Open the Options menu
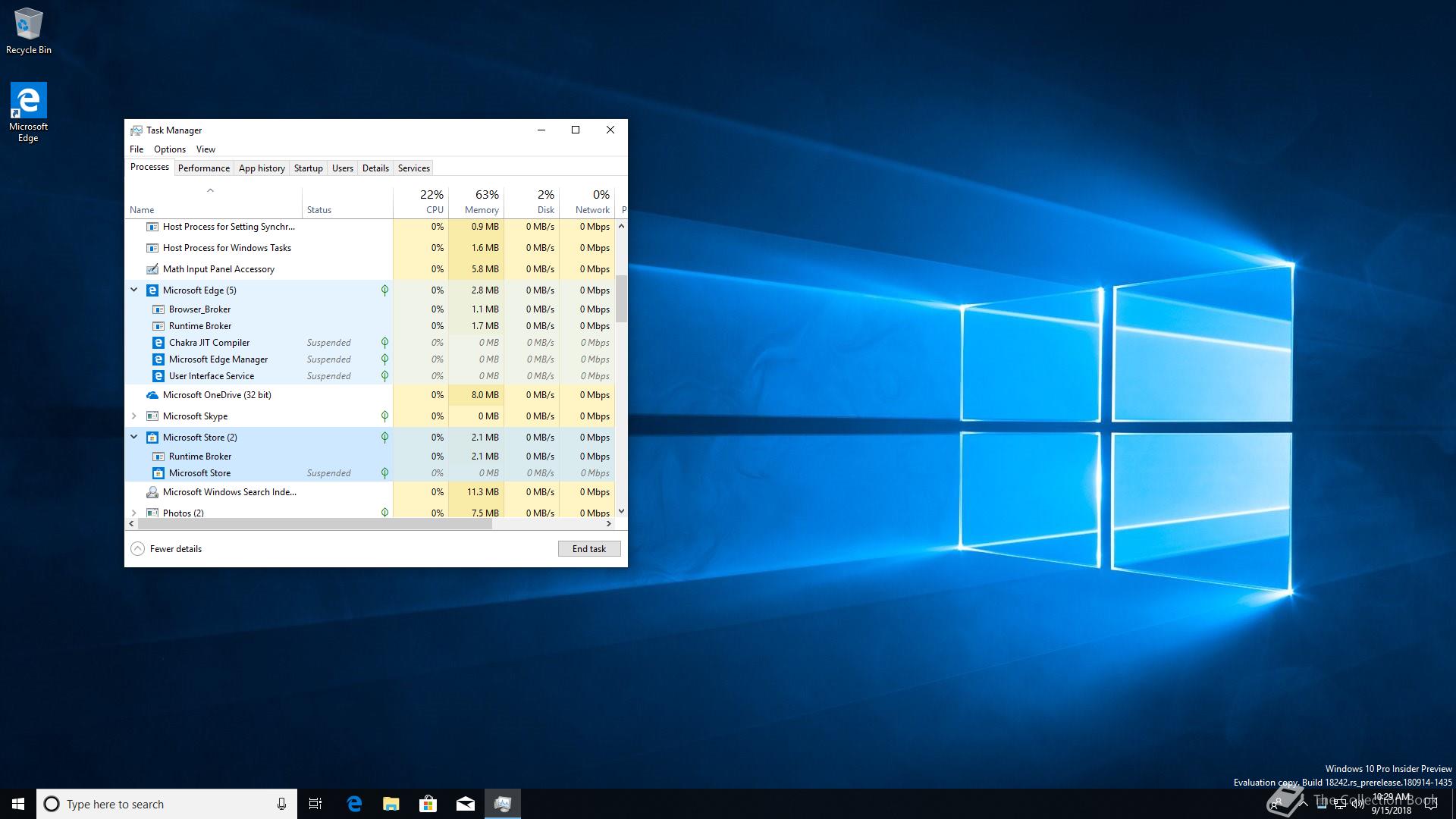 [x=170, y=149]
